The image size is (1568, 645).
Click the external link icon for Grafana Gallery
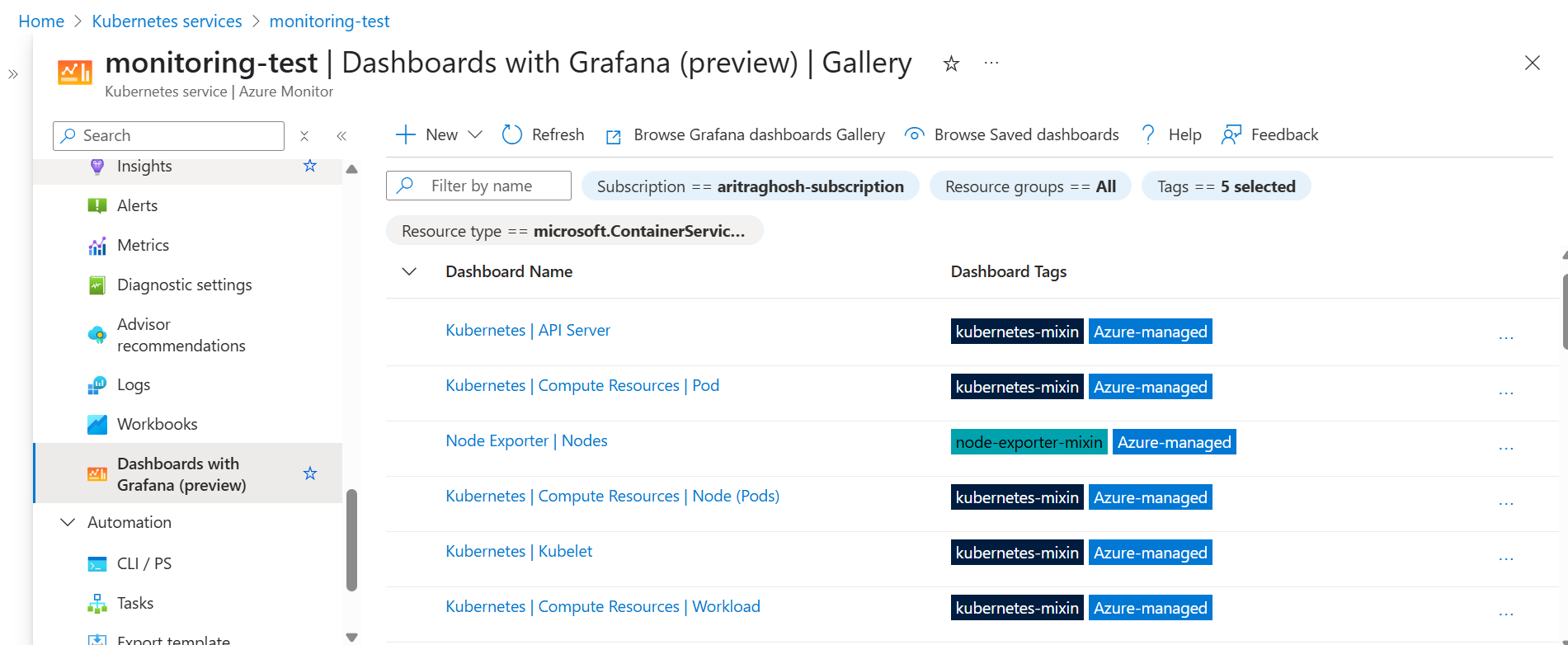click(613, 137)
